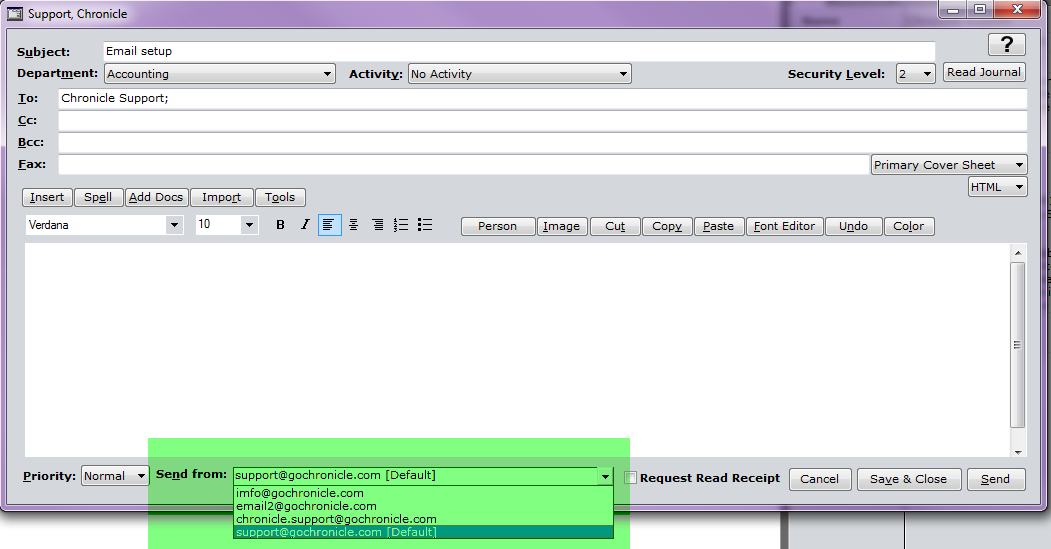Click the message body scrollbar thumb
The width and height of the screenshot is (1051, 549).
pyautogui.click(x=1017, y=345)
